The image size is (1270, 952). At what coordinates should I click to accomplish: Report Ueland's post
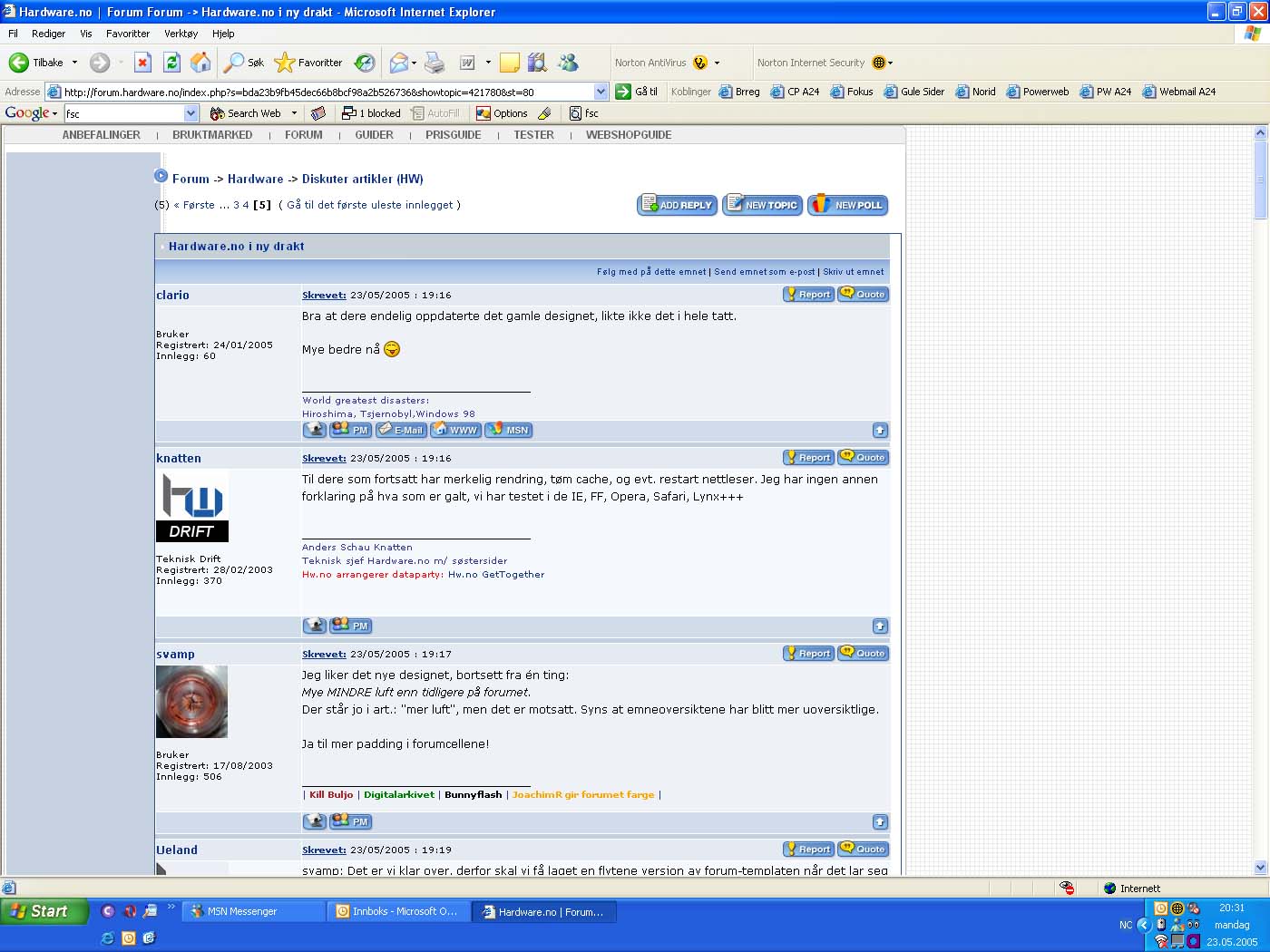coord(808,849)
